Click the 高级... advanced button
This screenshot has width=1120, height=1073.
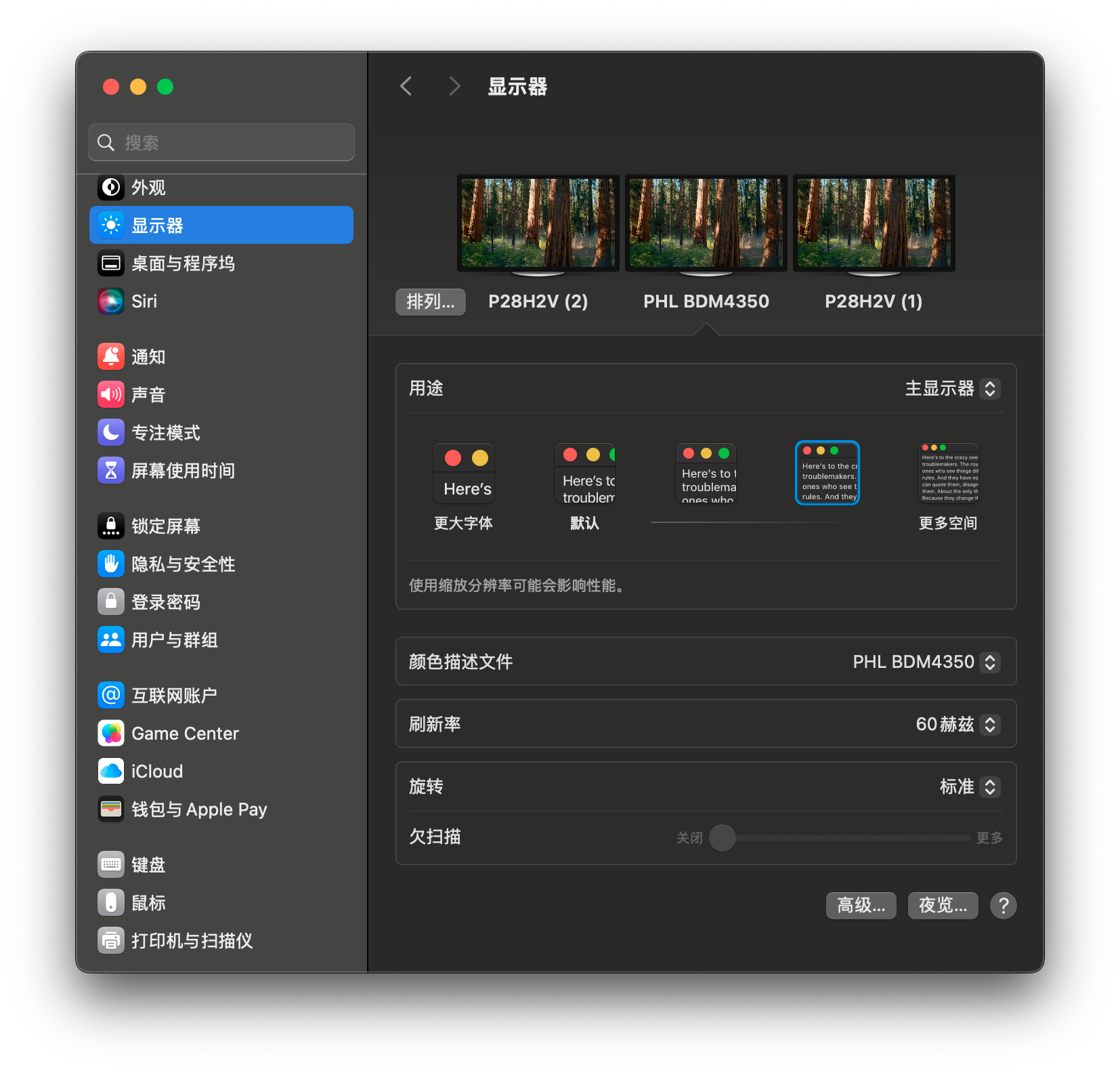861,905
